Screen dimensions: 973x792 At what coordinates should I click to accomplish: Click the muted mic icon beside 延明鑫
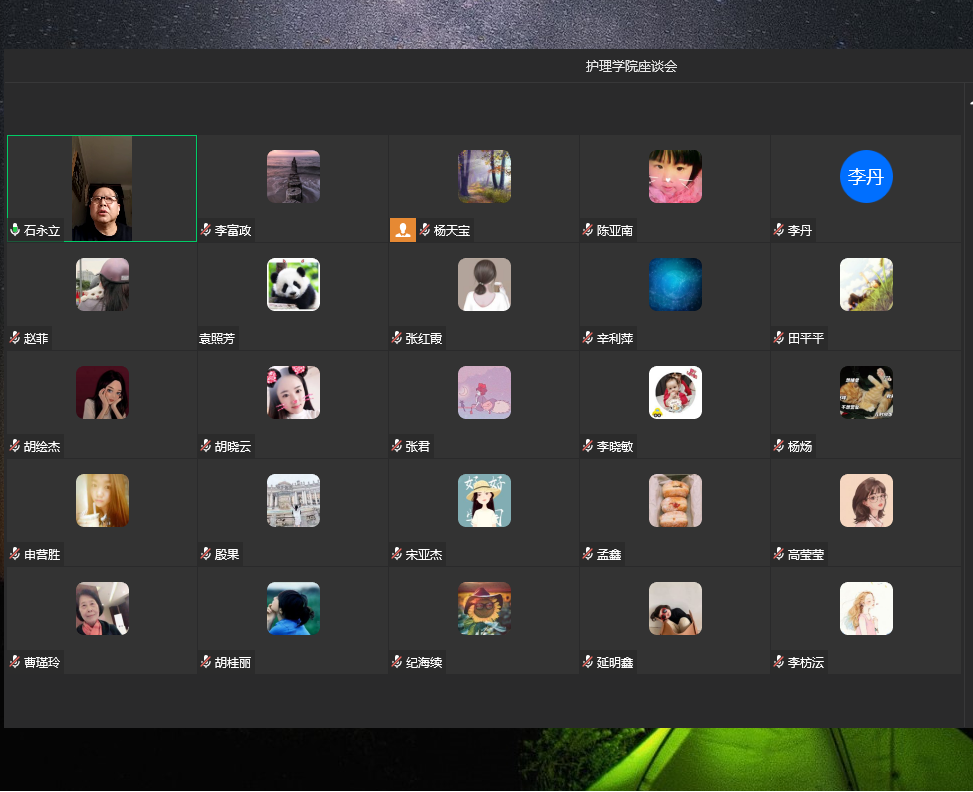[x=588, y=662]
